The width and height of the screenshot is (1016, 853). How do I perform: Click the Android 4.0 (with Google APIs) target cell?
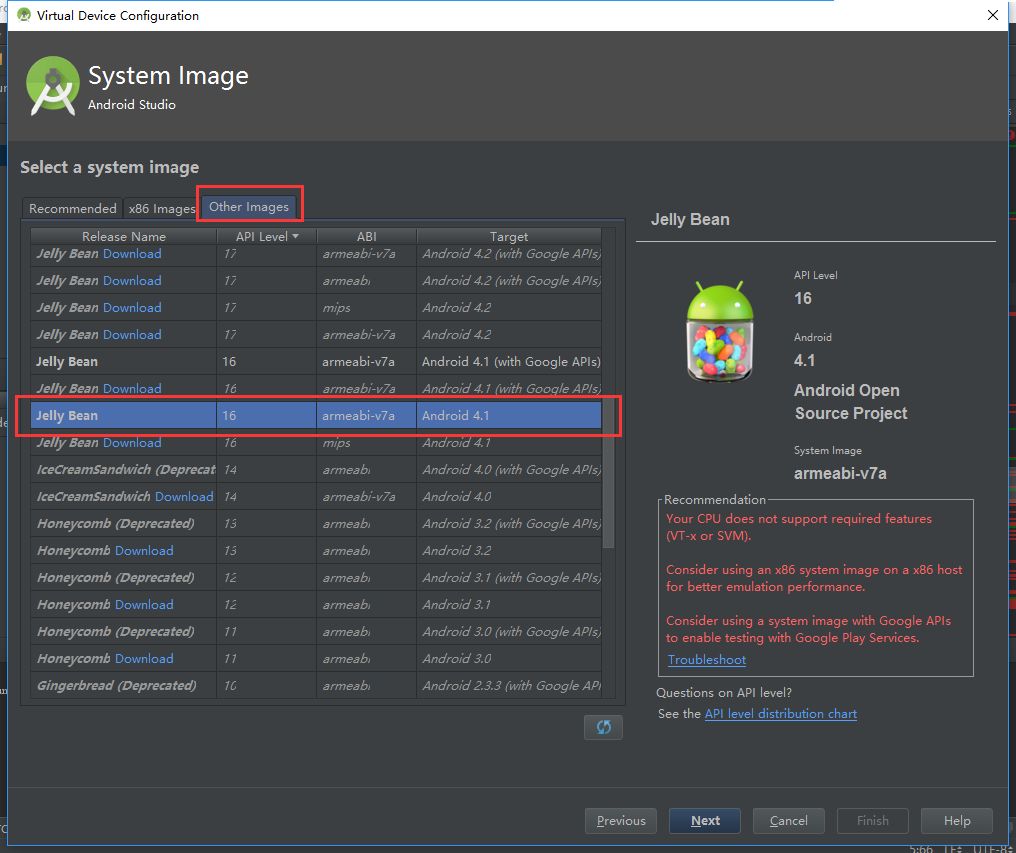511,470
